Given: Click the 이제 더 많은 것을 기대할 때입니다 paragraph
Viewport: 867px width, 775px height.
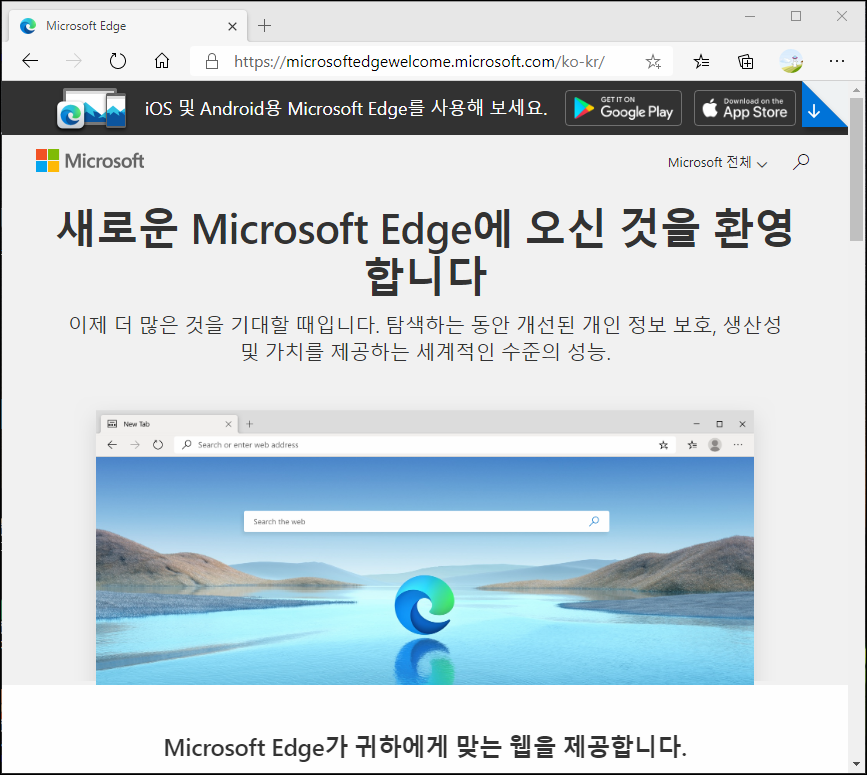Looking at the screenshot, I should coord(425,338).
